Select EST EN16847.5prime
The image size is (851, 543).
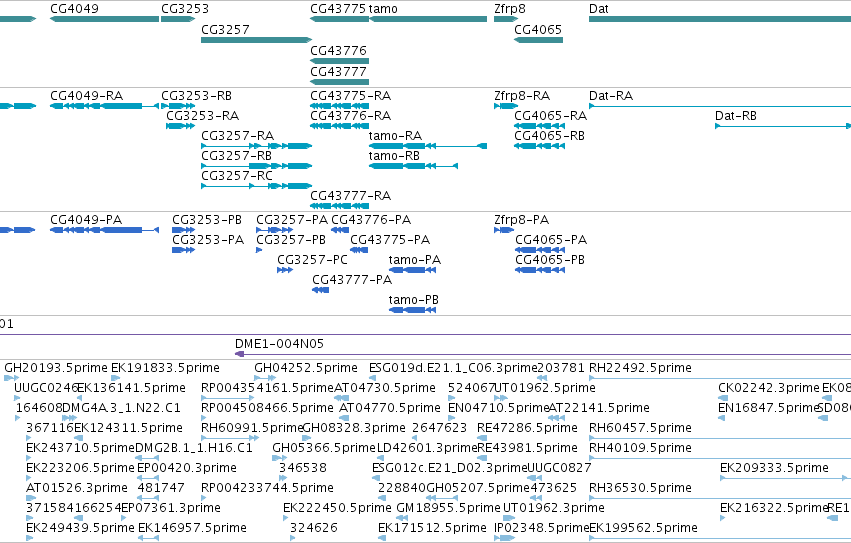[721, 418]
